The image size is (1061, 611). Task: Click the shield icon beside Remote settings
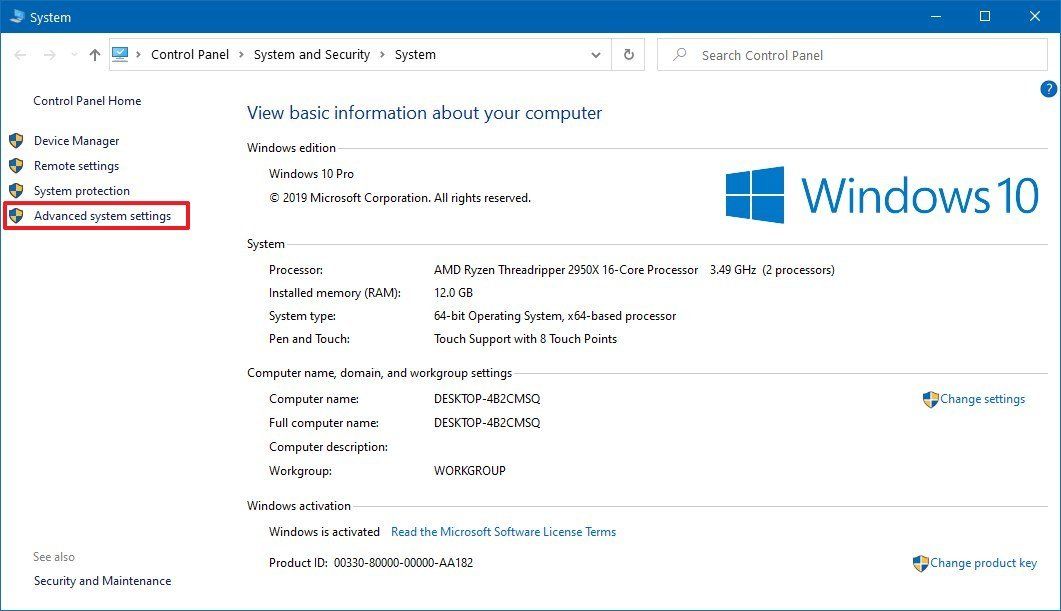(16, 166)
